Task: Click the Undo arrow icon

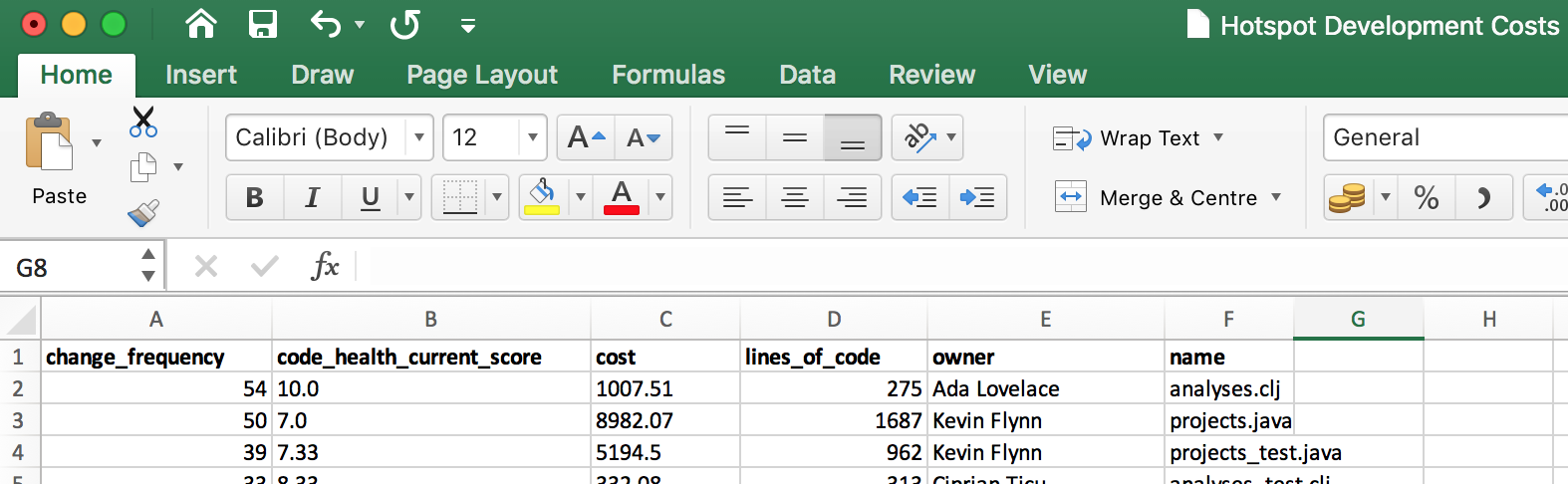Action: coord(326,24)
